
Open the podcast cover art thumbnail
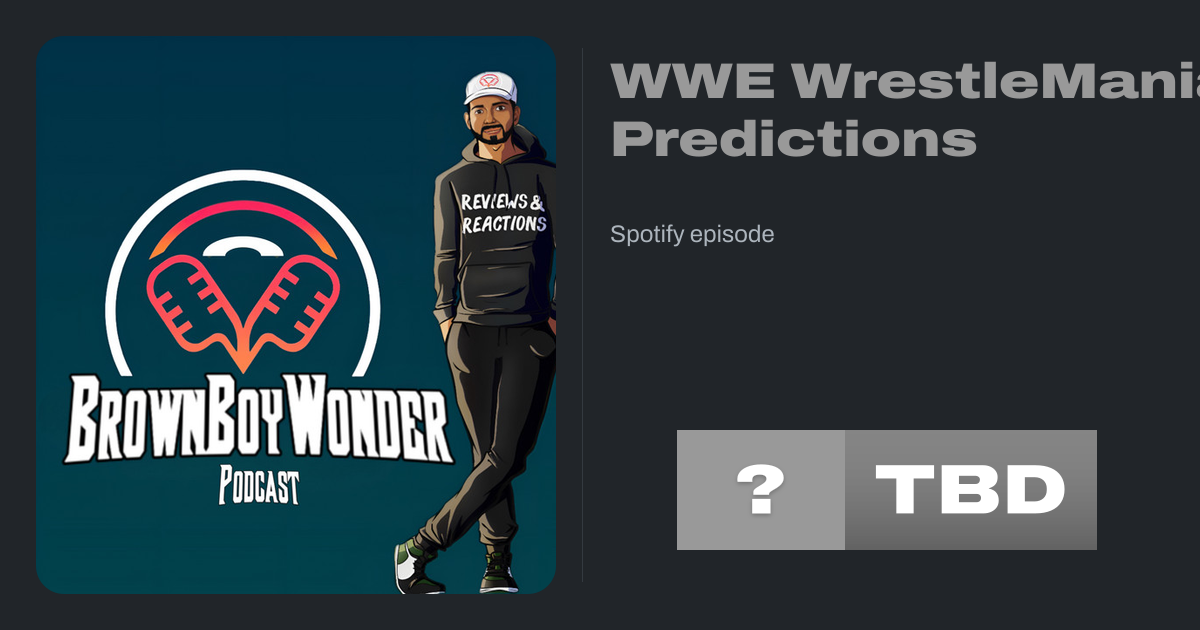coord(296,315)
